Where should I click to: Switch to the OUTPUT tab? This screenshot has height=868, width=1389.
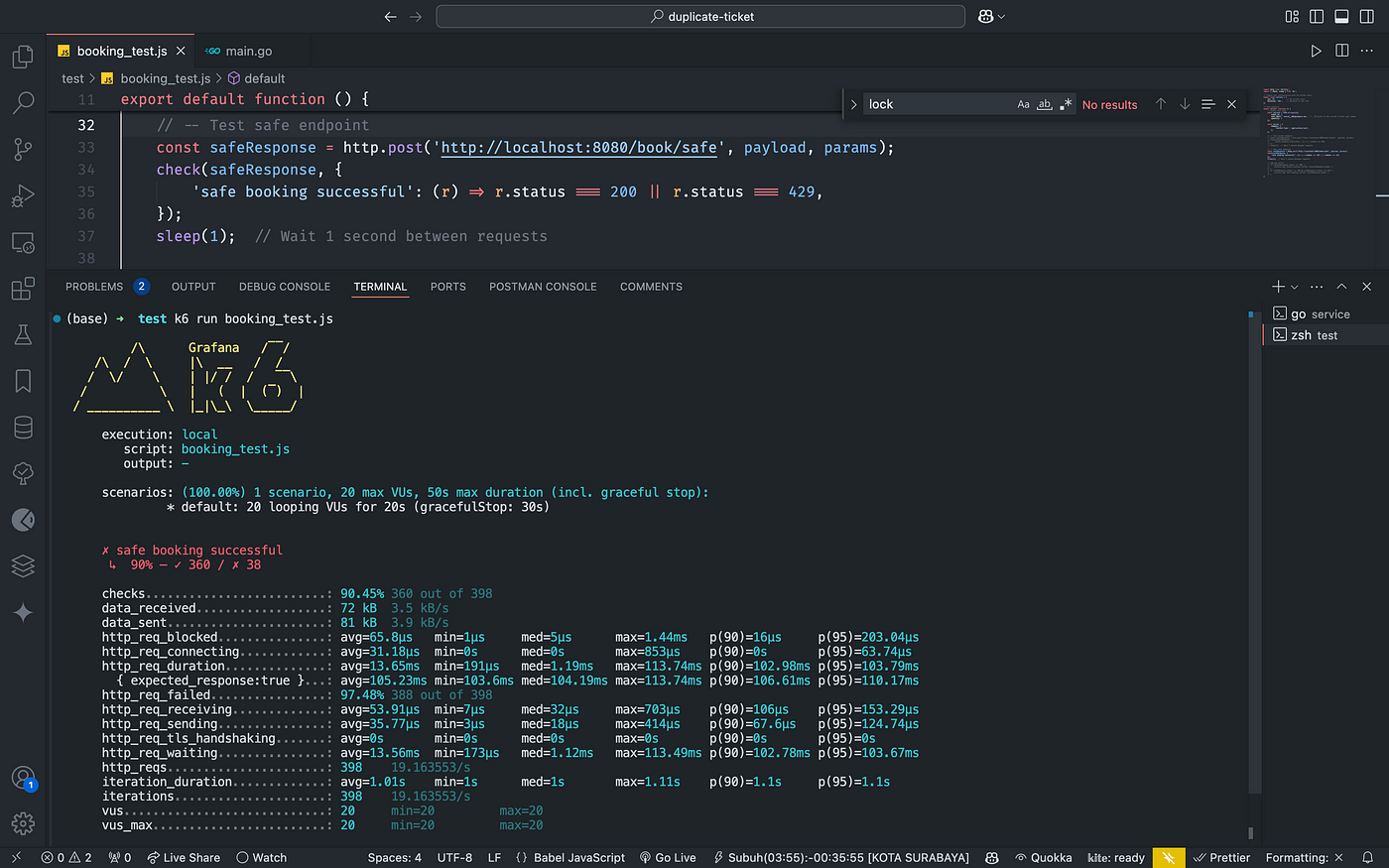tap(193, 287)
